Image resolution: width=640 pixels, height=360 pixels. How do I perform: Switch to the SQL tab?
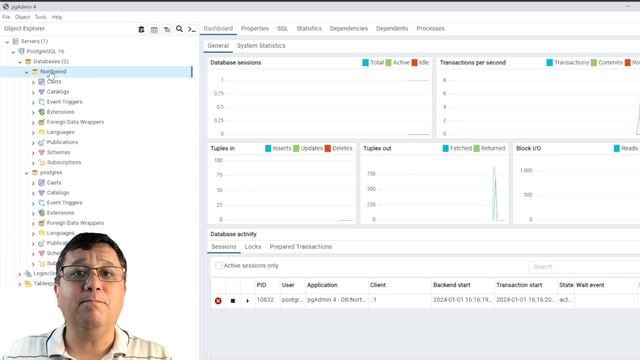point(282,29)
